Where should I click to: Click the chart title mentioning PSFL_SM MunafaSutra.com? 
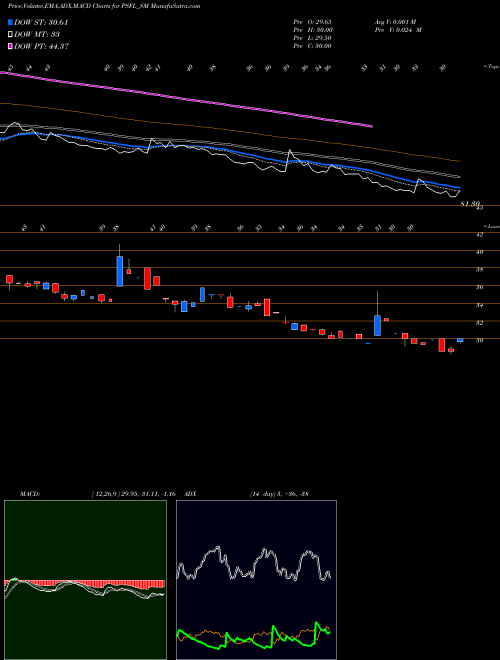(x=104, y=6)
